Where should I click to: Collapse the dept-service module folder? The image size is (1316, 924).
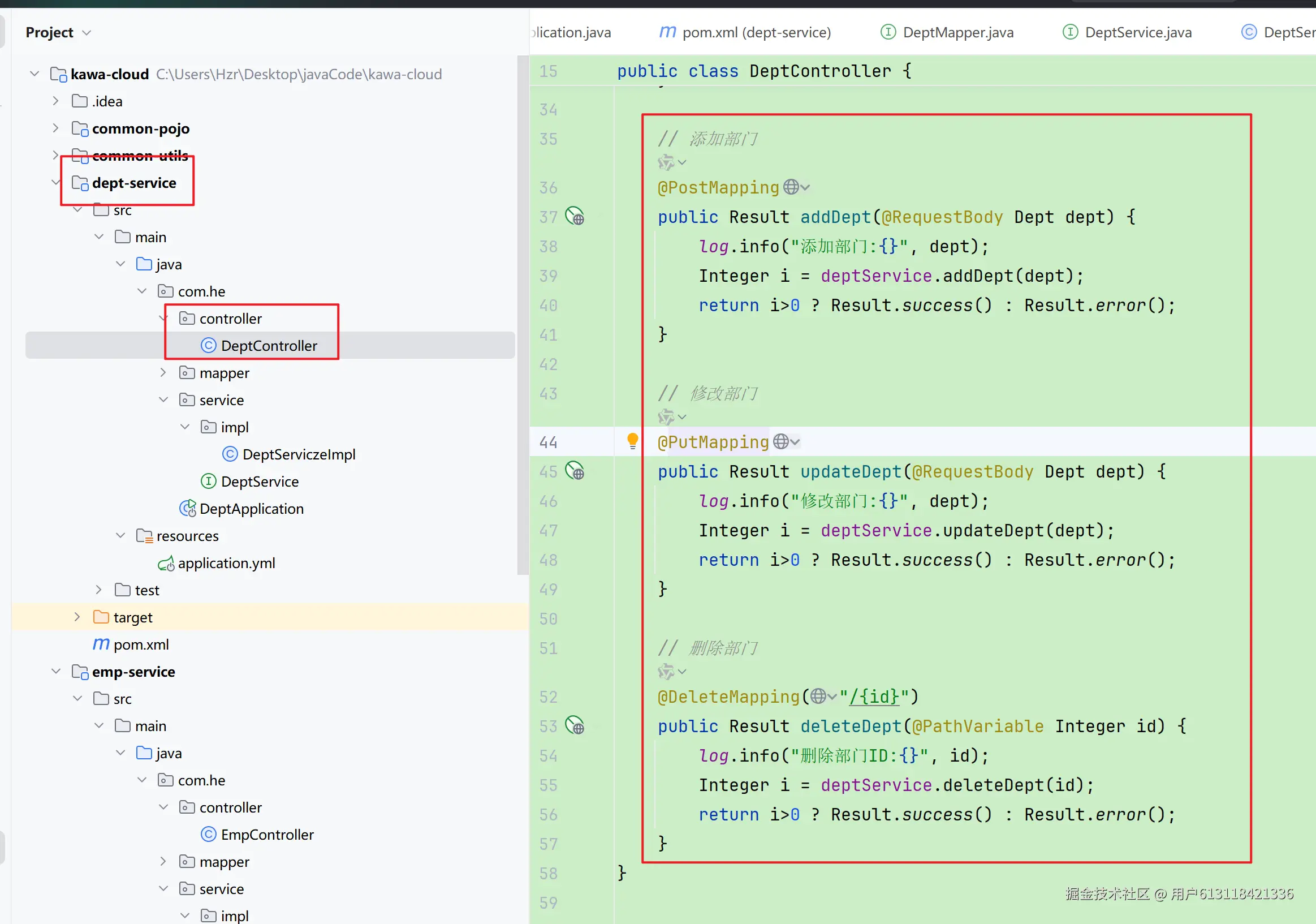[55, 183]
